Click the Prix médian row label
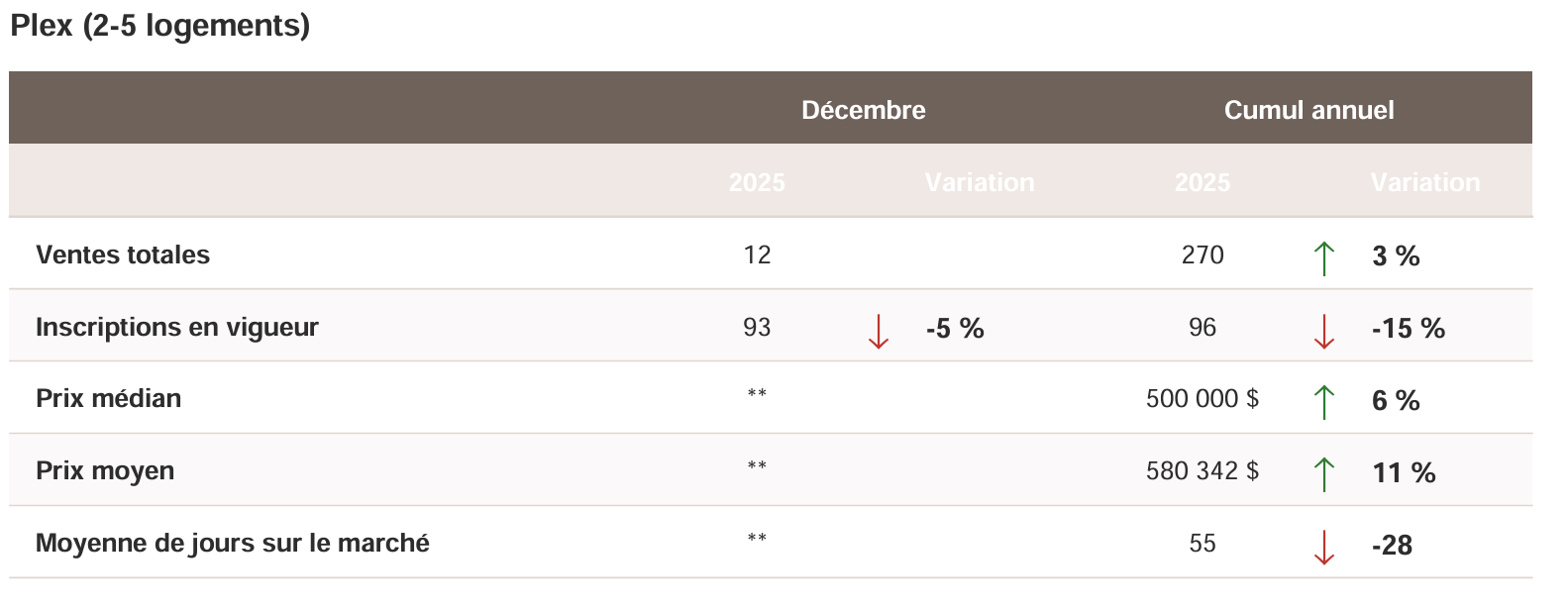This screenshot has width=1568, height=610. click(x=109, y=398)
